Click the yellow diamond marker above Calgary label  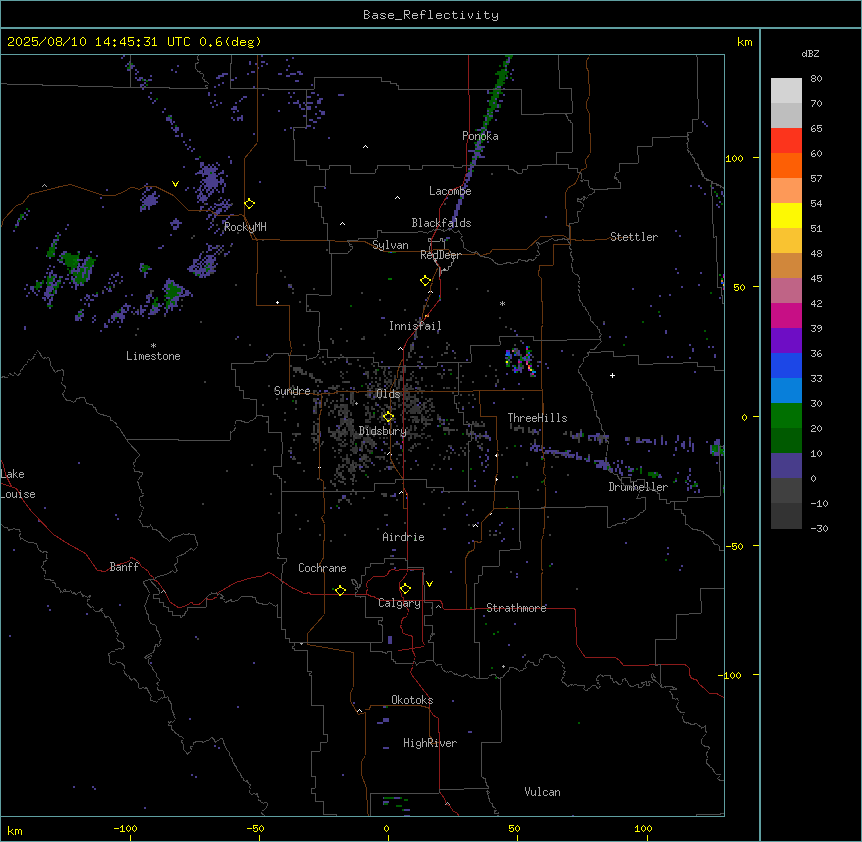click(x=405, y=589)
